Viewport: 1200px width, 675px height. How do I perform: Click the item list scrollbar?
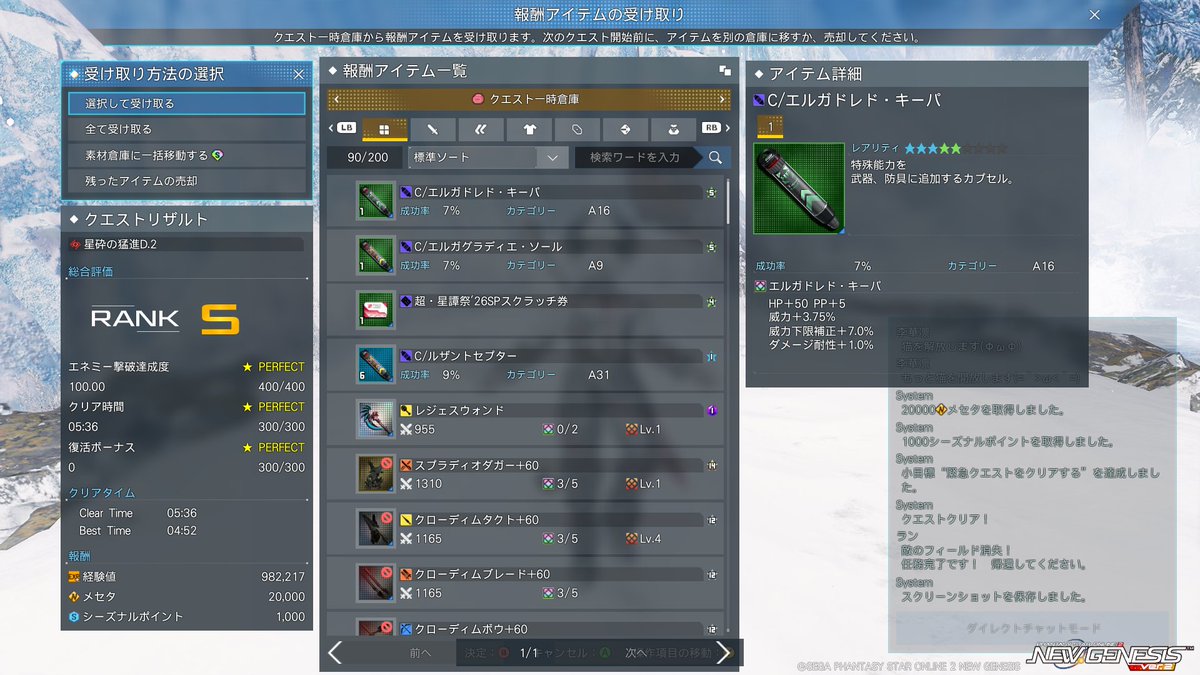pos(729,200)
